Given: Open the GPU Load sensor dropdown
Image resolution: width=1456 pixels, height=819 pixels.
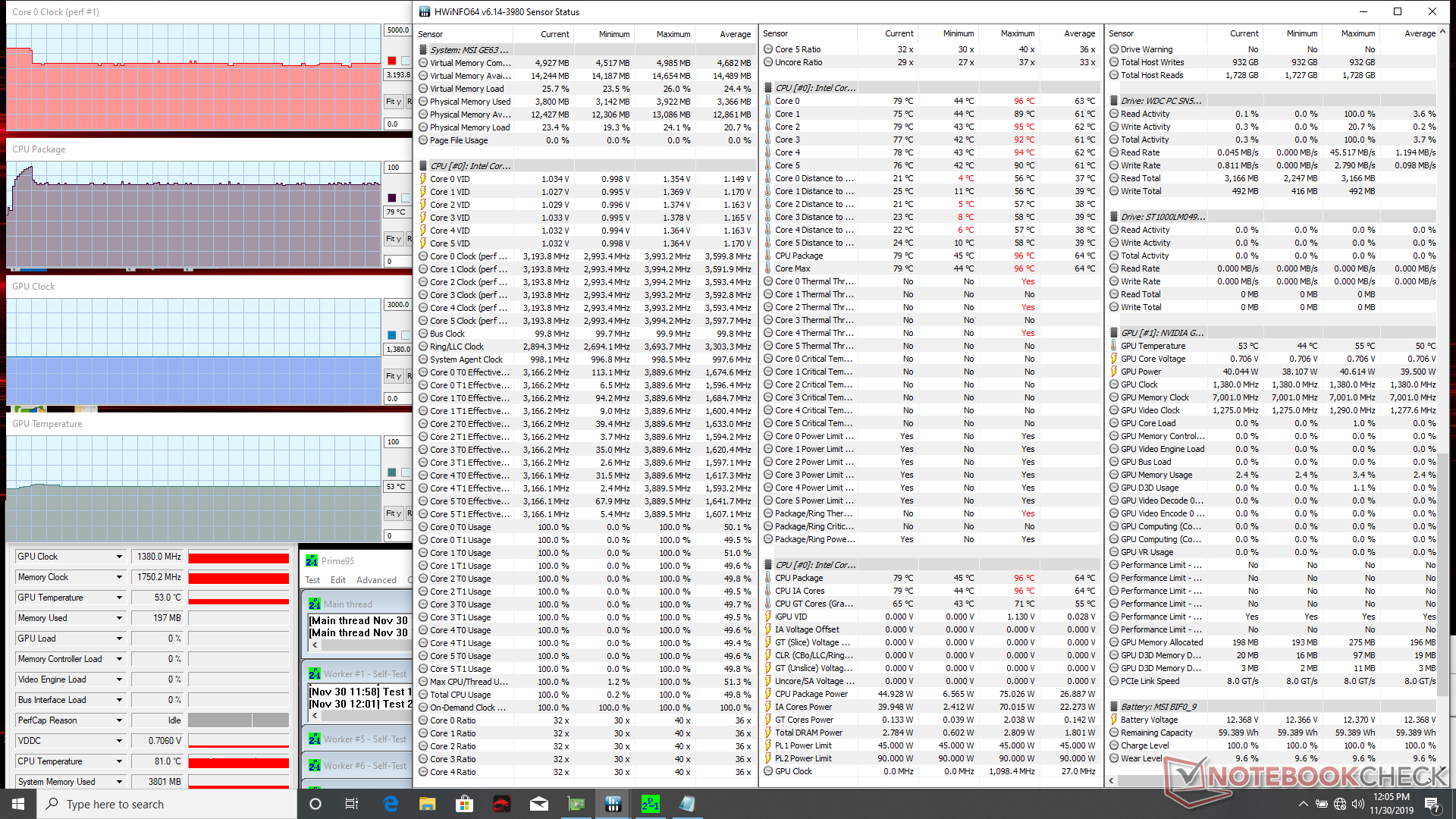Looking at the screenshot, I should pos(119,639).
